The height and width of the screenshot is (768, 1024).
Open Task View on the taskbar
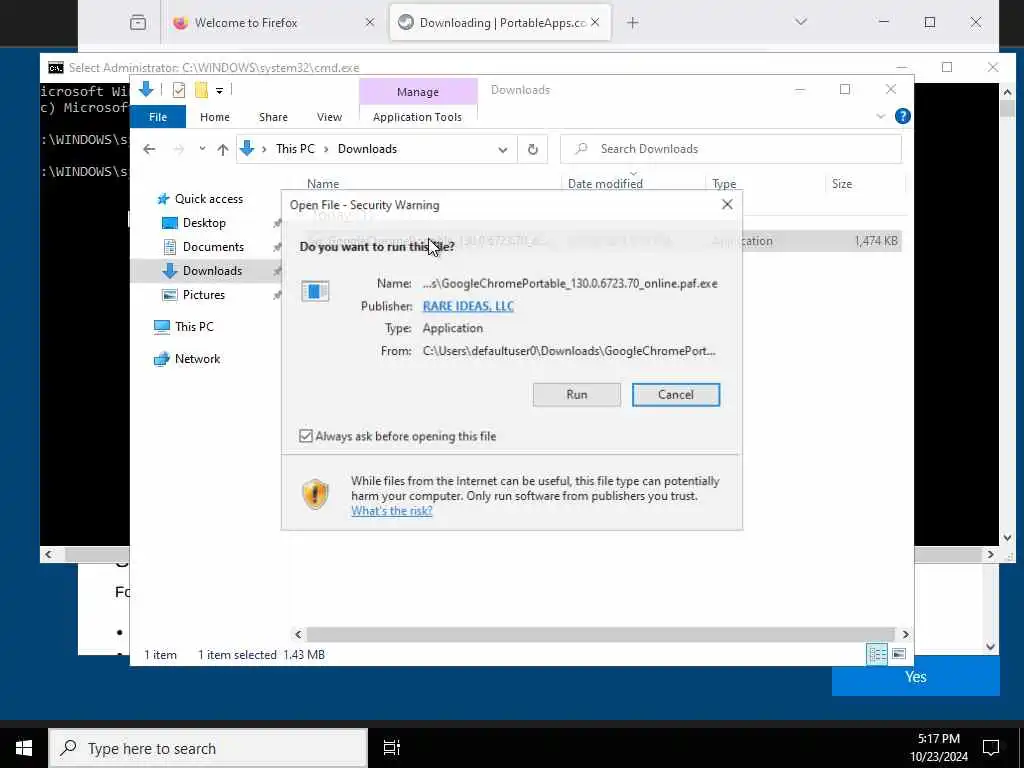392,748
